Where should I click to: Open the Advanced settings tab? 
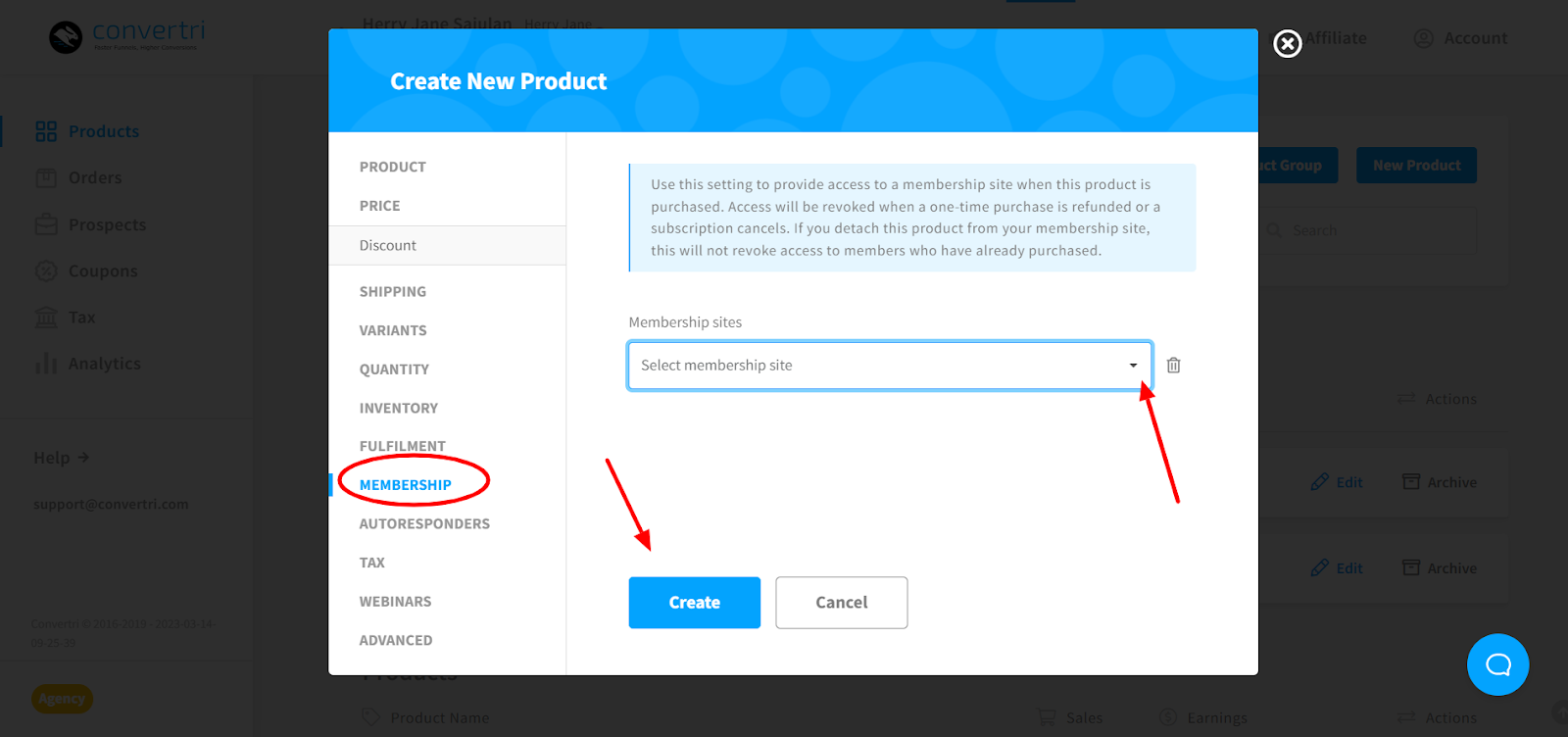pyautogui.click(x=395, y=641)
